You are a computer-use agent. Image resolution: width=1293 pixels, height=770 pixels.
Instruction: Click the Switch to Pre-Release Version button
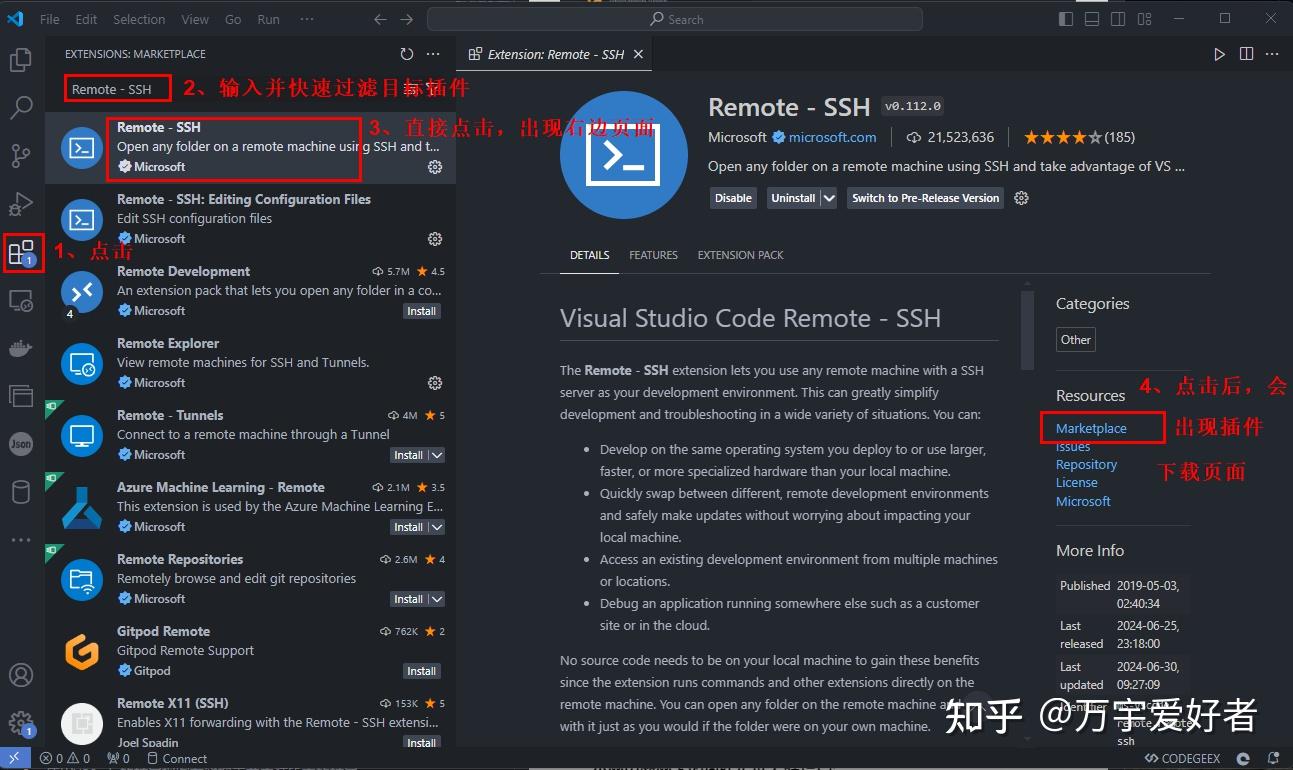(924, 198)
